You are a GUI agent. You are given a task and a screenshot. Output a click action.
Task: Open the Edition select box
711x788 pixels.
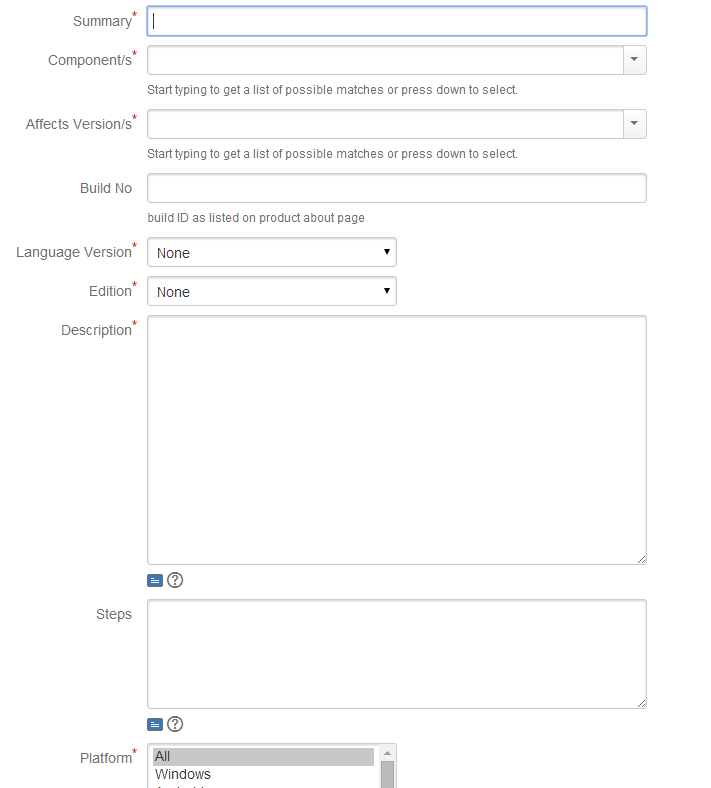click(272, 291)
